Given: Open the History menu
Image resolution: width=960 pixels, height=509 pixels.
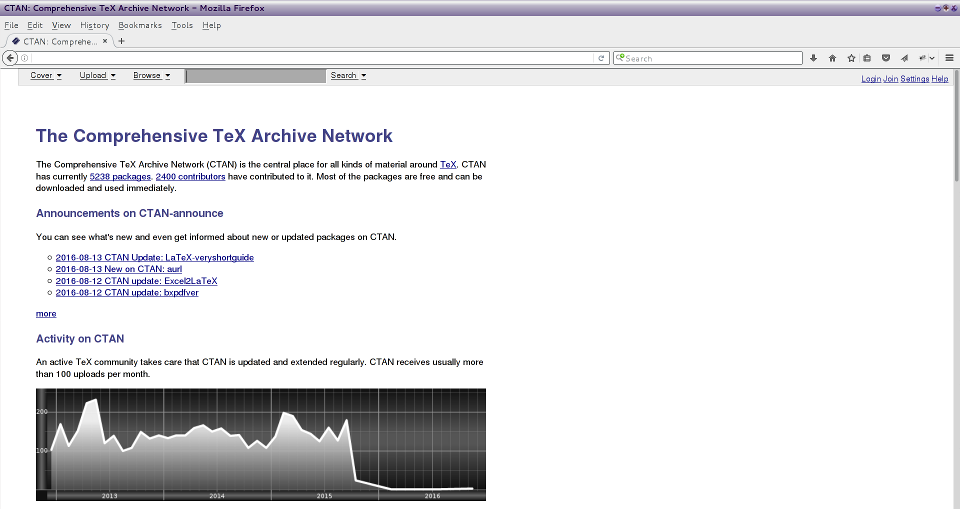Looking at the screenshot, I should (x=95, y=25).
